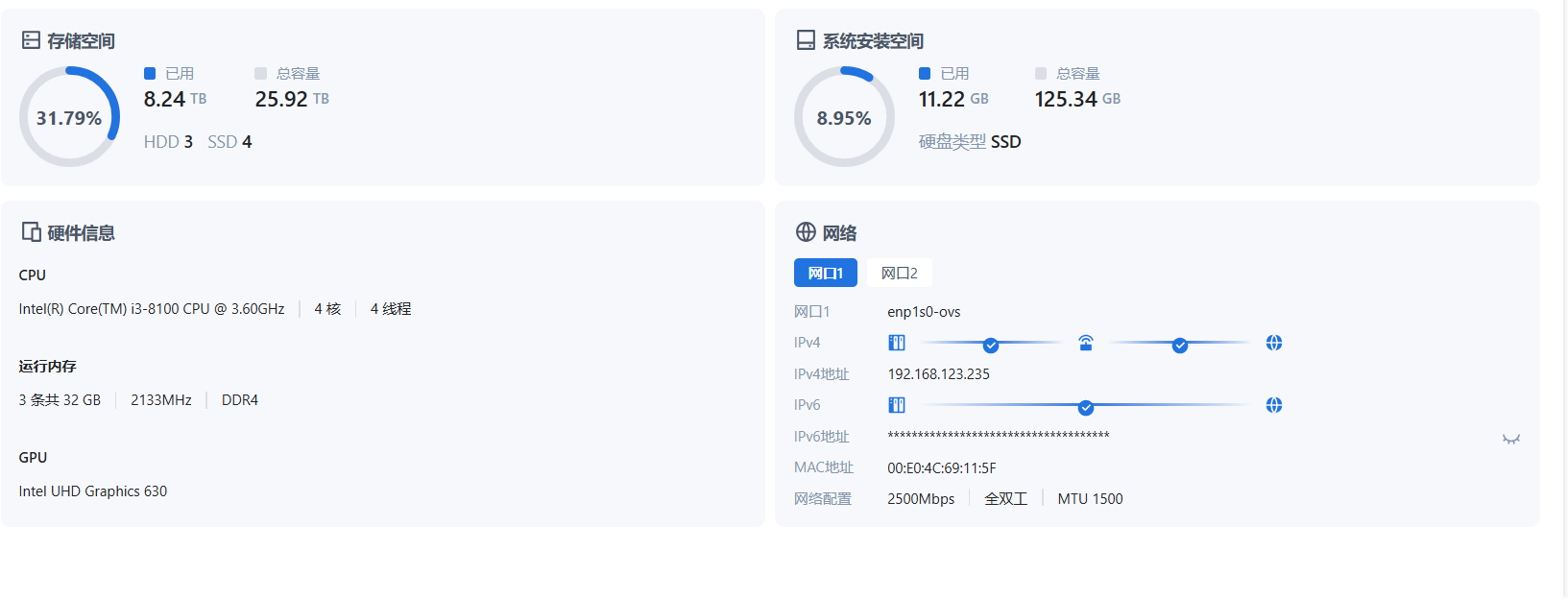Screen dimensions: 1568x598
Task: Click the 8.24 TB used value
Action: pos(175,99)
